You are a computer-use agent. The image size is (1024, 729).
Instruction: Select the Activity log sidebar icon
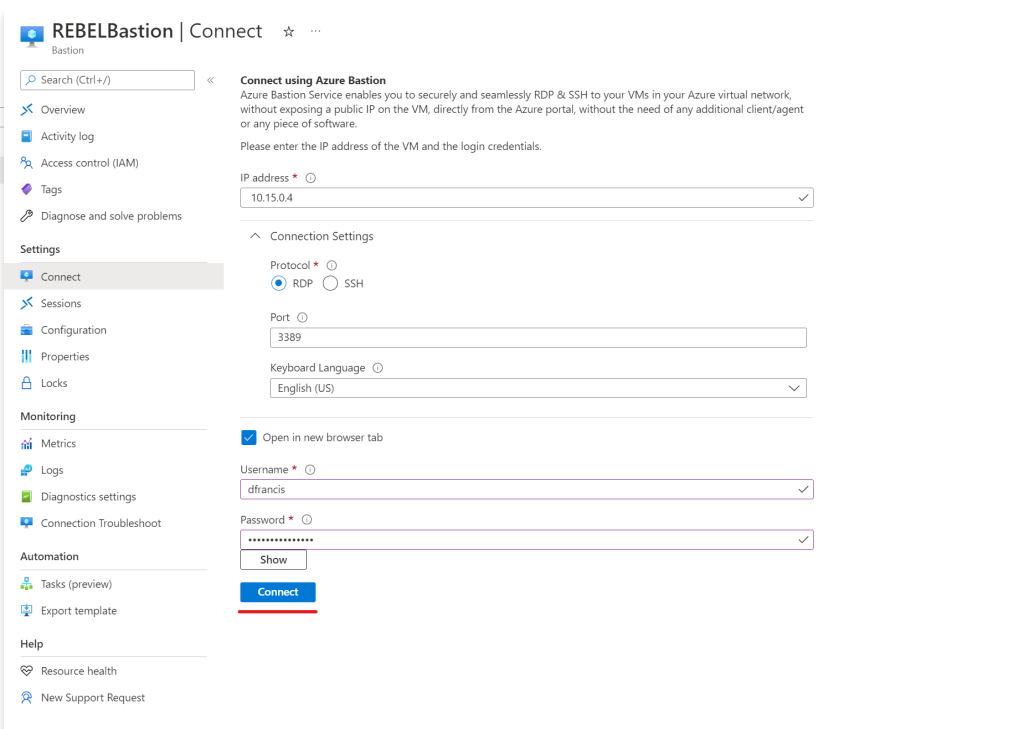tap(27, 136)
